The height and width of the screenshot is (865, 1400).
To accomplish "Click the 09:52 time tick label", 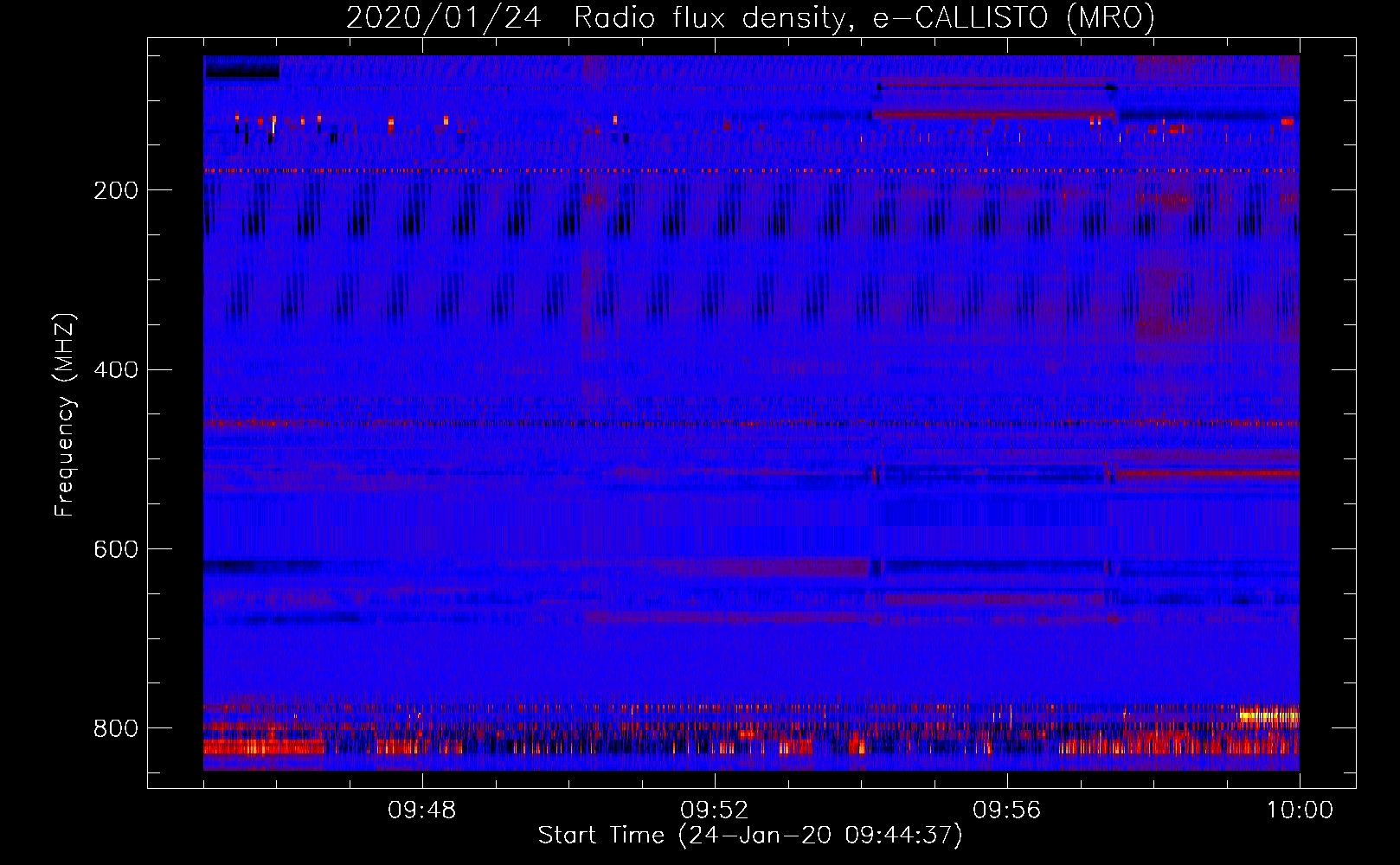I will point(715,811).
